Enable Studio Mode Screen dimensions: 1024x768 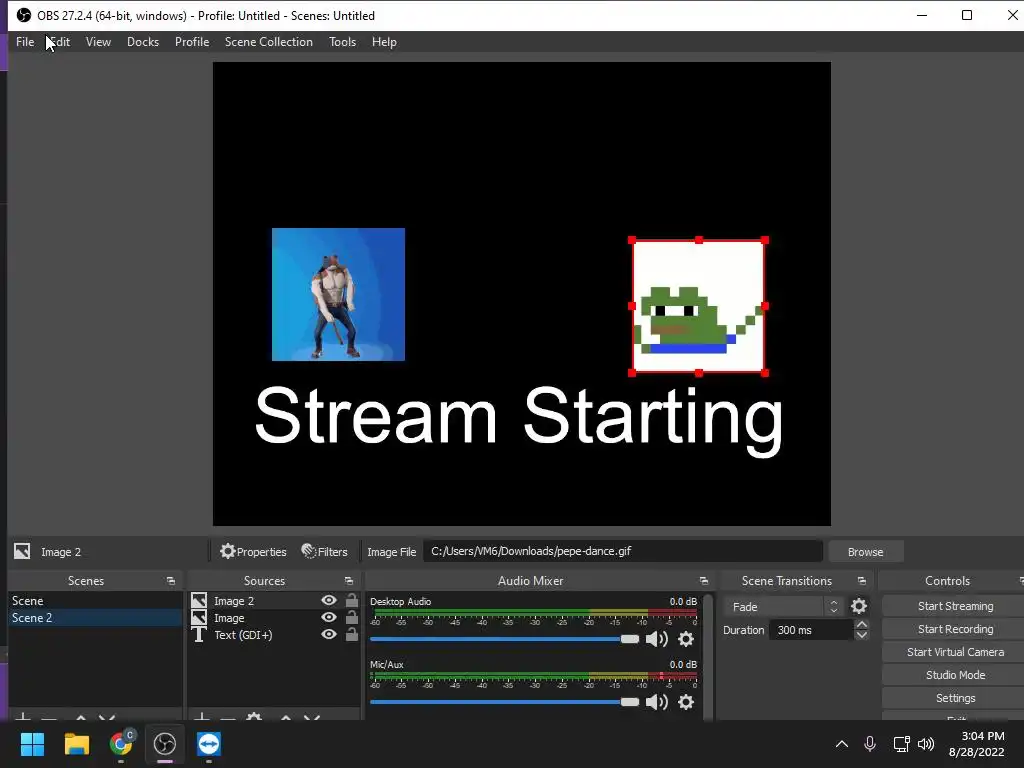(955, 675)
